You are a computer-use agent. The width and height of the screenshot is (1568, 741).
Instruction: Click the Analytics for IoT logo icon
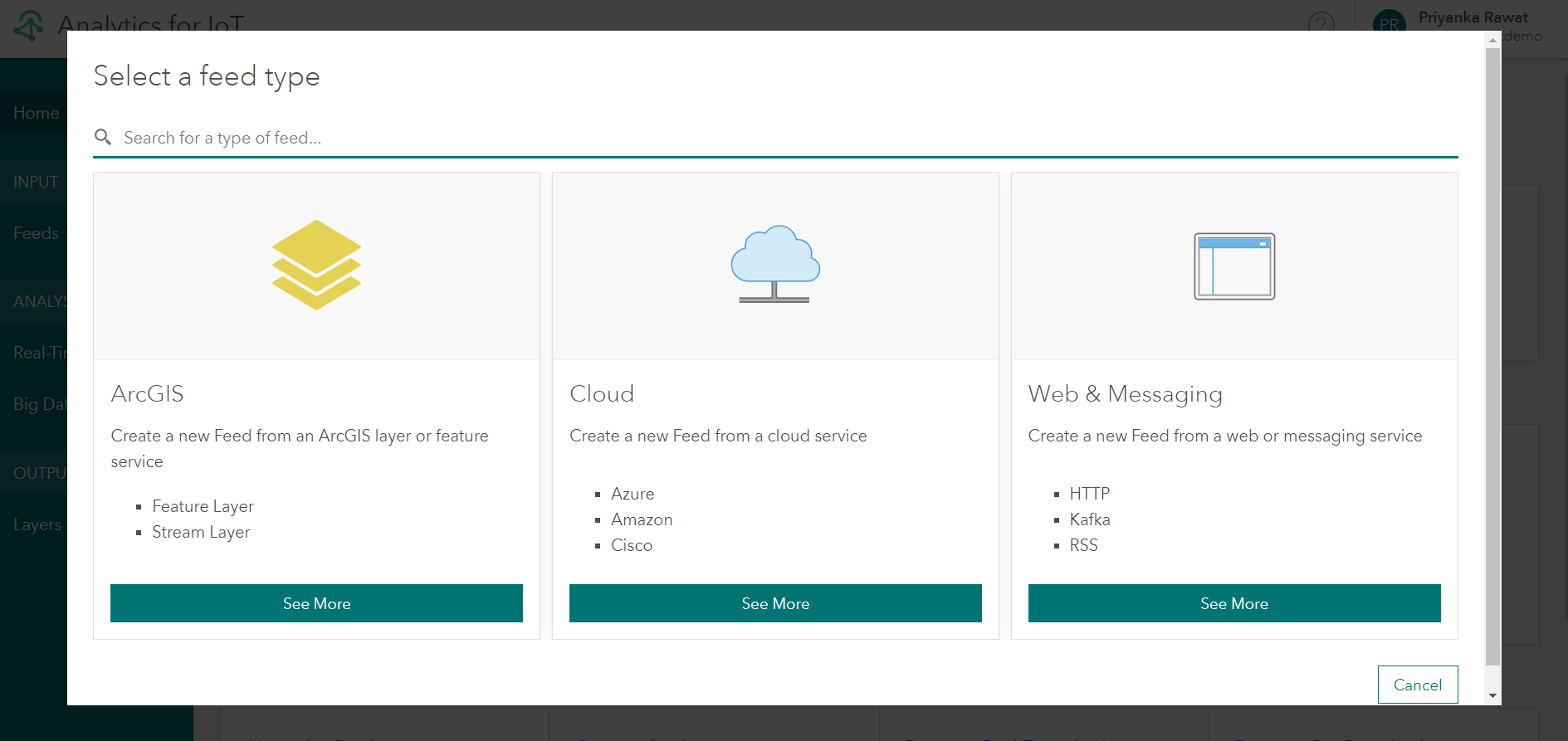pos(28,25)
